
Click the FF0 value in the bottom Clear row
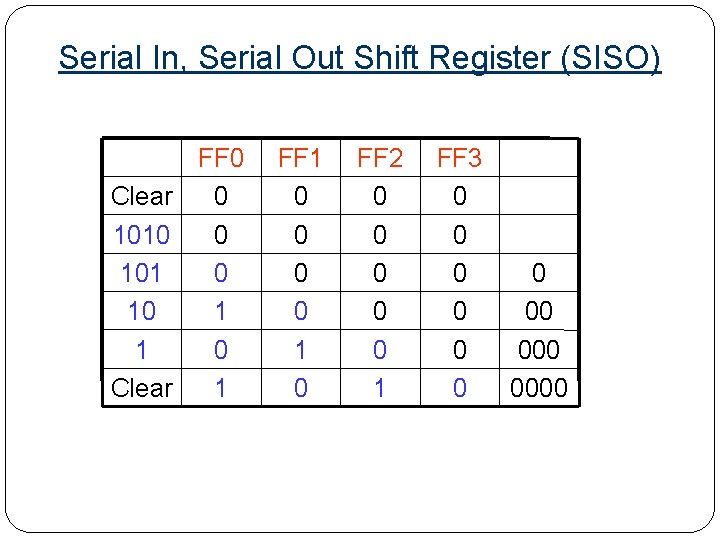tap(221, 388)
